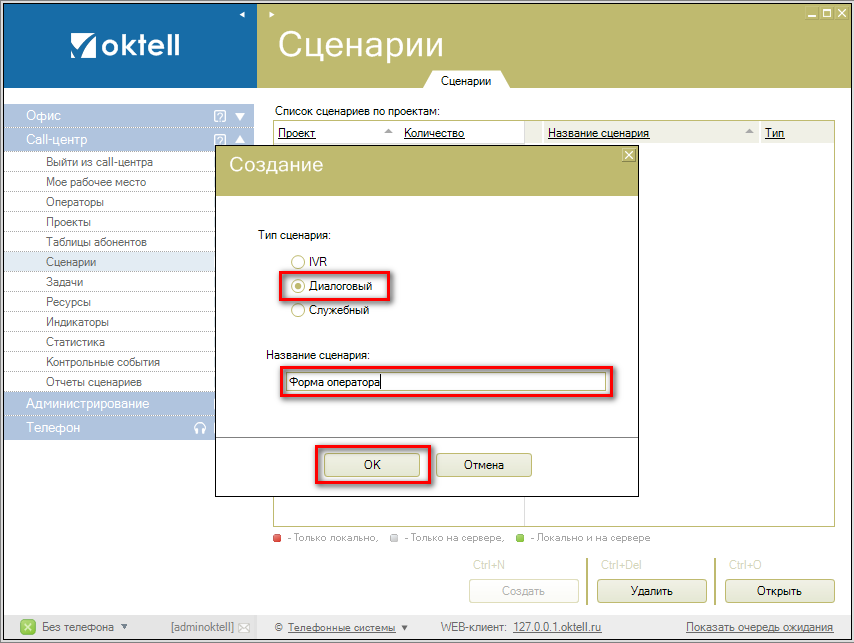The image size is (854, 643).
Task: Select the IVR scenario type
Action: (x=297, y=261)
